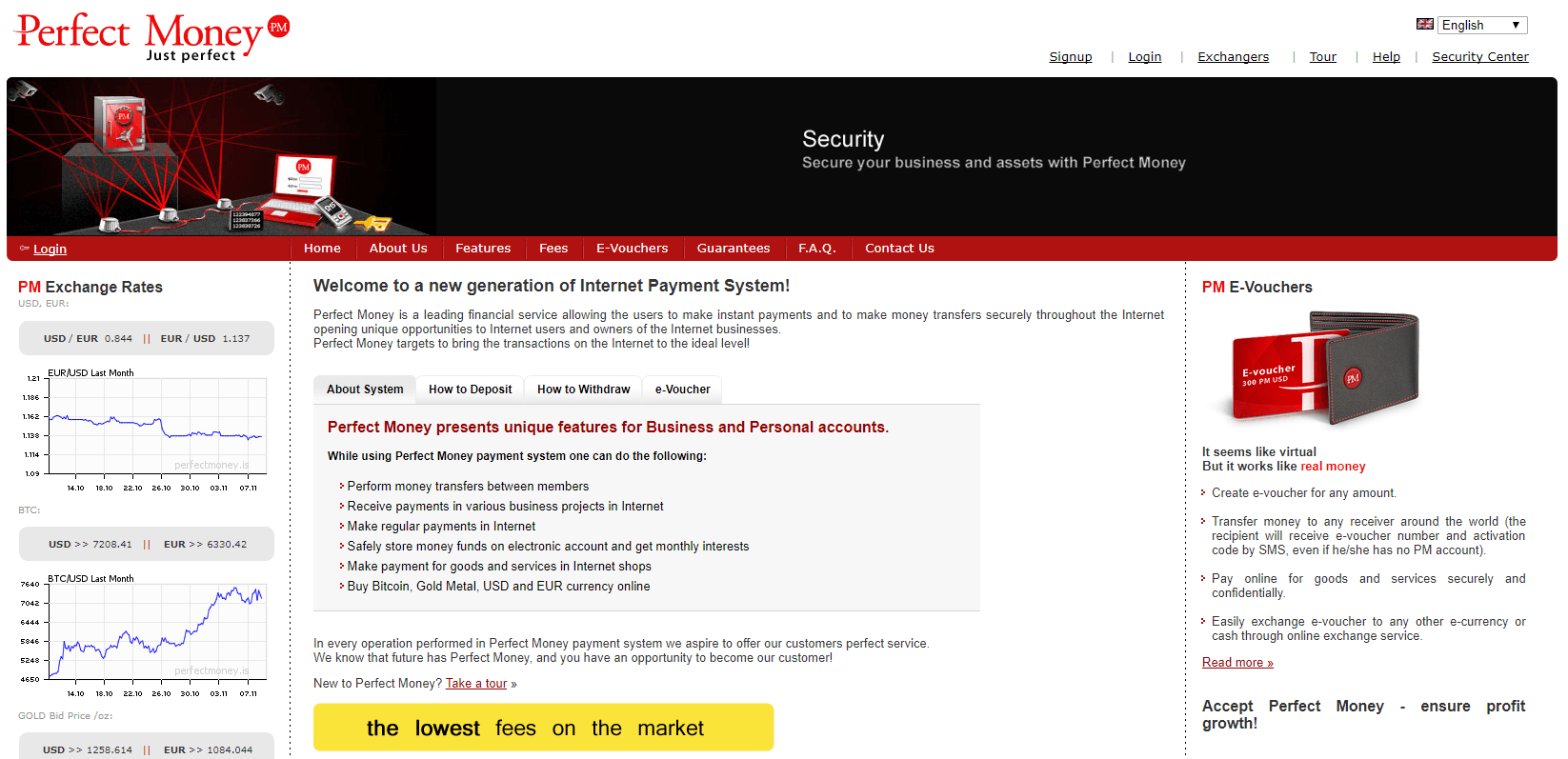
Task: Click the UK flag icon beside English
Action: (x=1425, y=25)
